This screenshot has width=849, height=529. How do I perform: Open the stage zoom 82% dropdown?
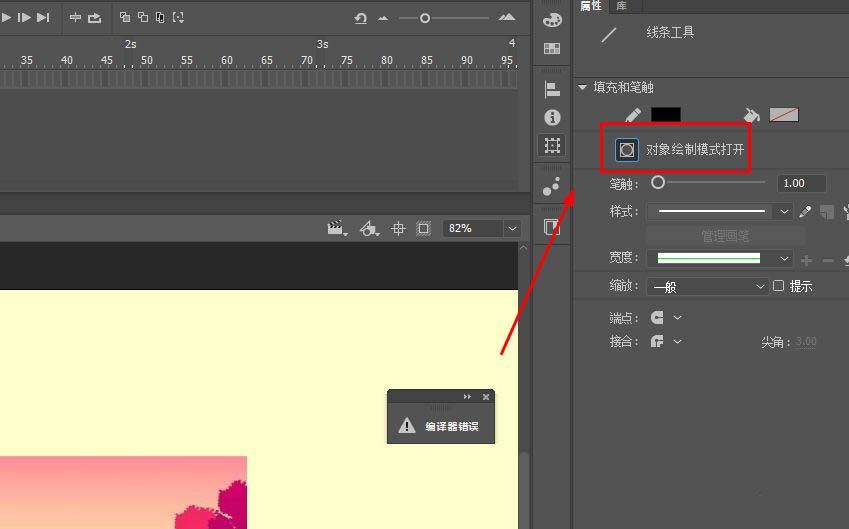512,229
